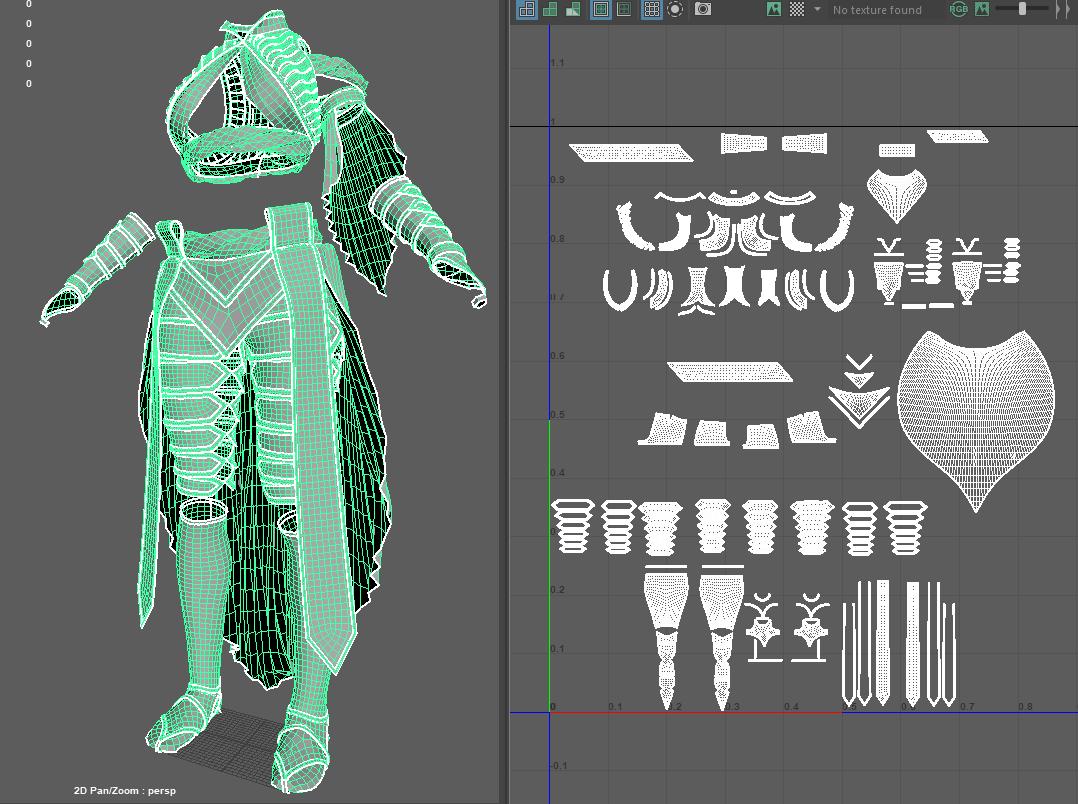Toggle the UV editor grid display
Image resolution: width=1078 pixels, height=804 pixels.
coord(651,9)
